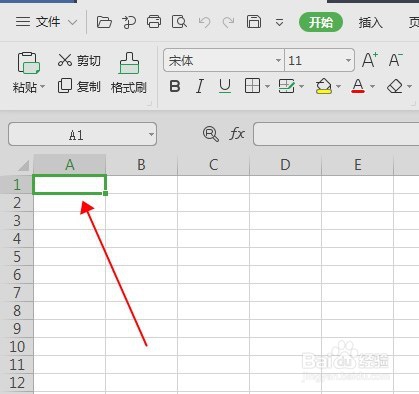Expand the quick access toolbar customize arrow
The width and height of the screenshot is (419, 394).
(279, 23)
